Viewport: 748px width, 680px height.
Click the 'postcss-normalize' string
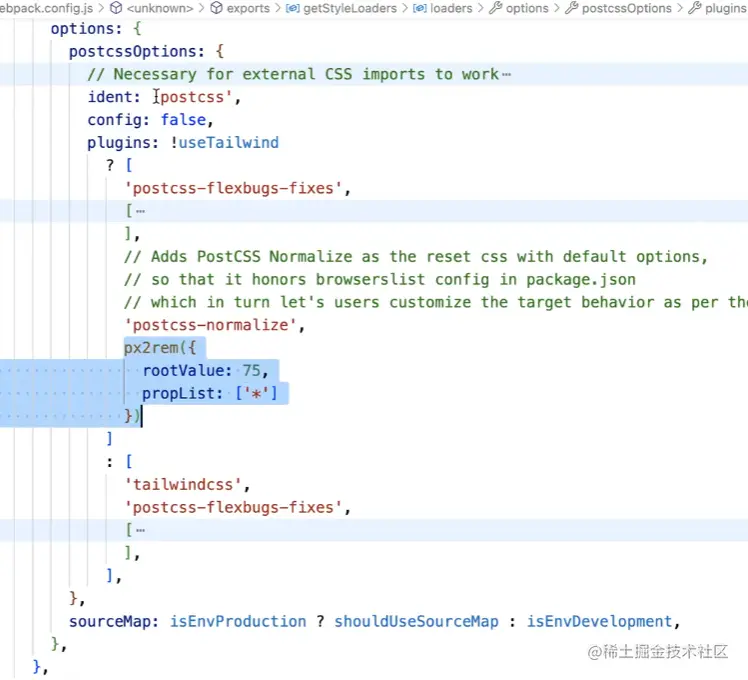click(x=210, y=325)
